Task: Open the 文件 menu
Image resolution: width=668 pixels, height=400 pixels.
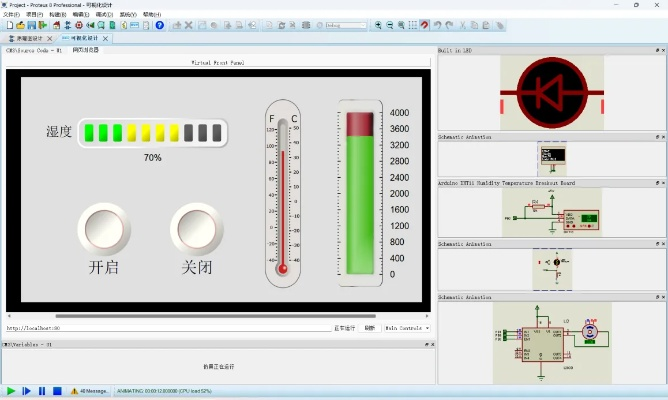Action: (11, 15)
